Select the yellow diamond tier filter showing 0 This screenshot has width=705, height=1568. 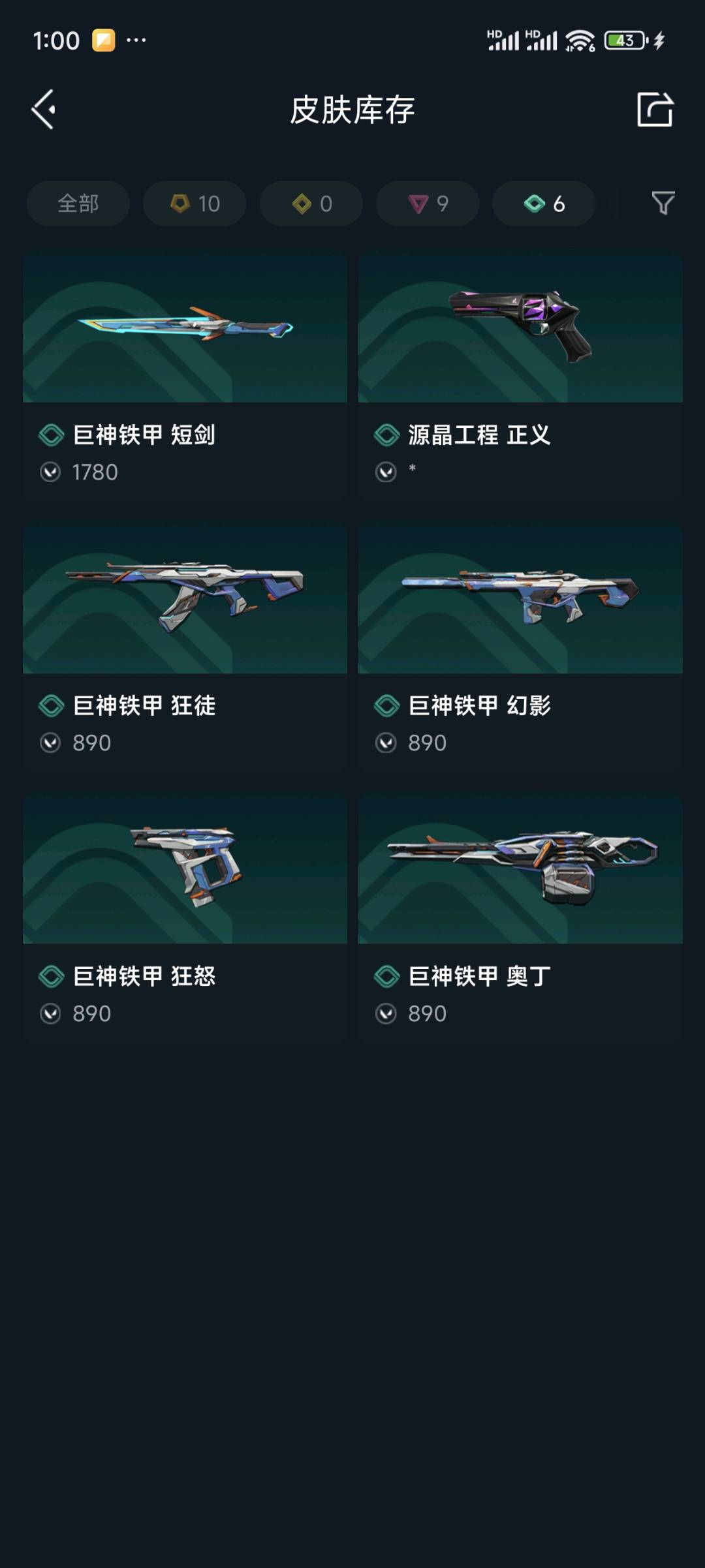(311, 204)
